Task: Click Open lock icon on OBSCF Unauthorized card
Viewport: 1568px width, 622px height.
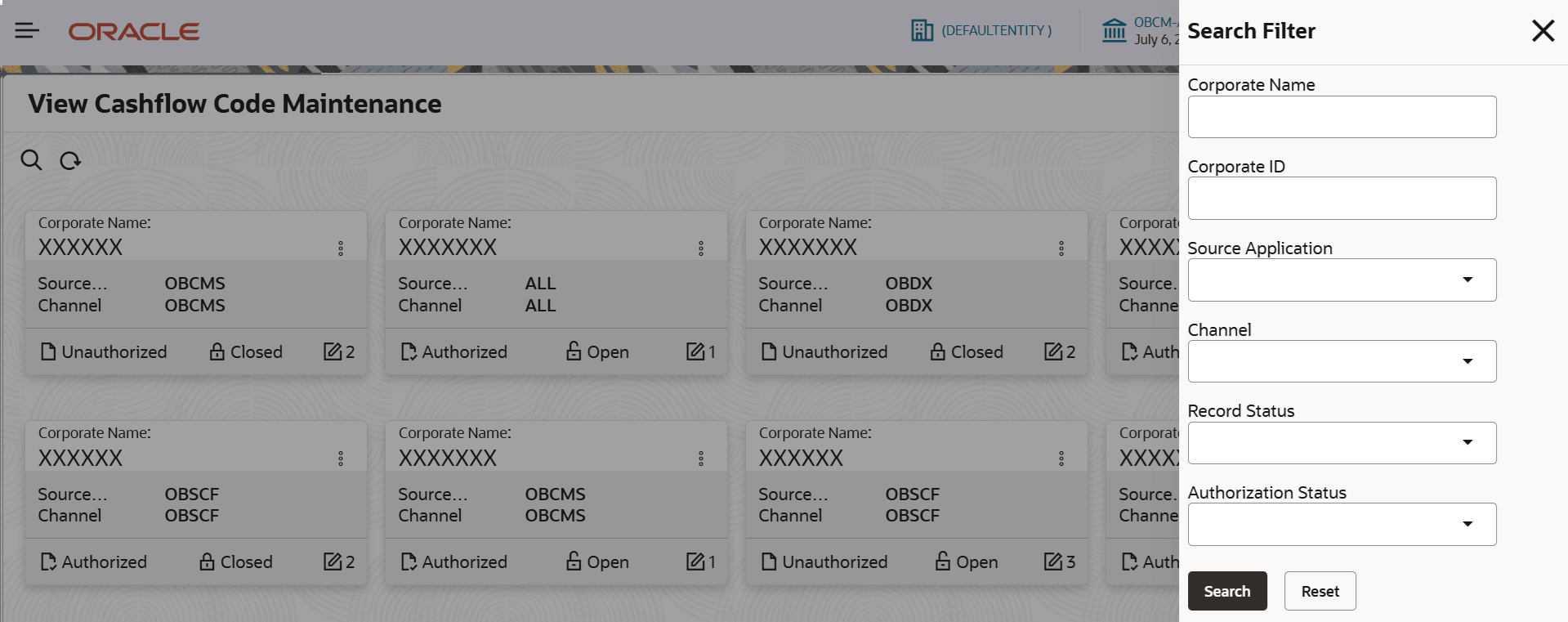Action: coord(943,562)
